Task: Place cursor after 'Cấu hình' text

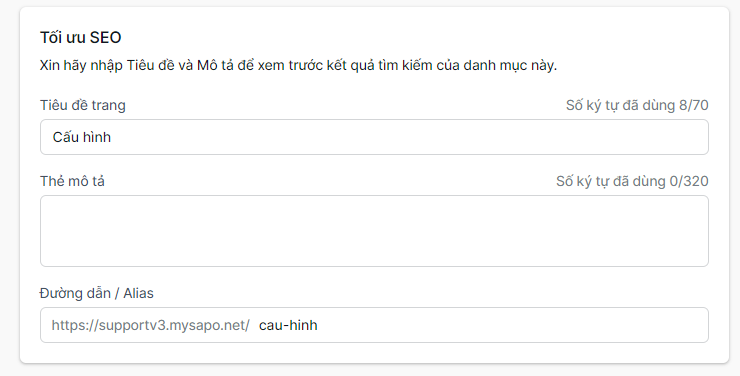Action: pos(112,137)
